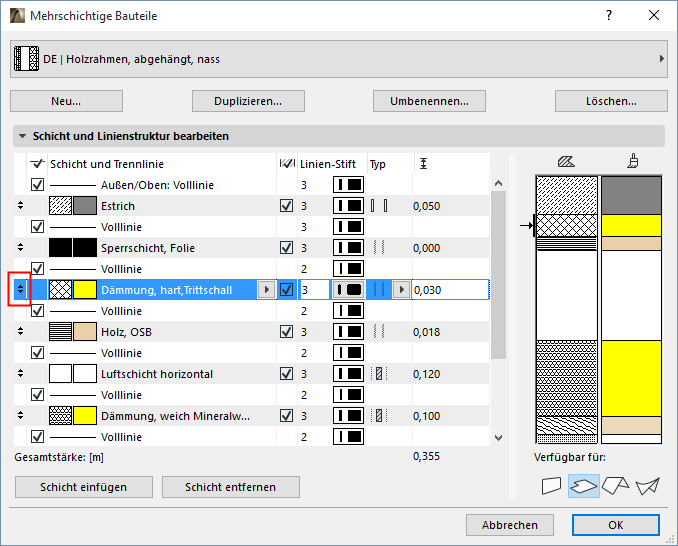
Task: Toggle Volllinie checkbox below Luftschicht horizontal
Action: coord(38,394)
